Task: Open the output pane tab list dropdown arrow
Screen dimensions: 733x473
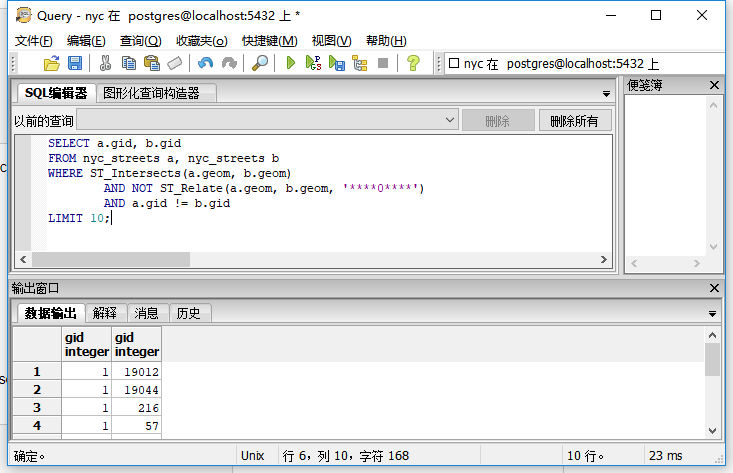Action: [x=712, y=314]
